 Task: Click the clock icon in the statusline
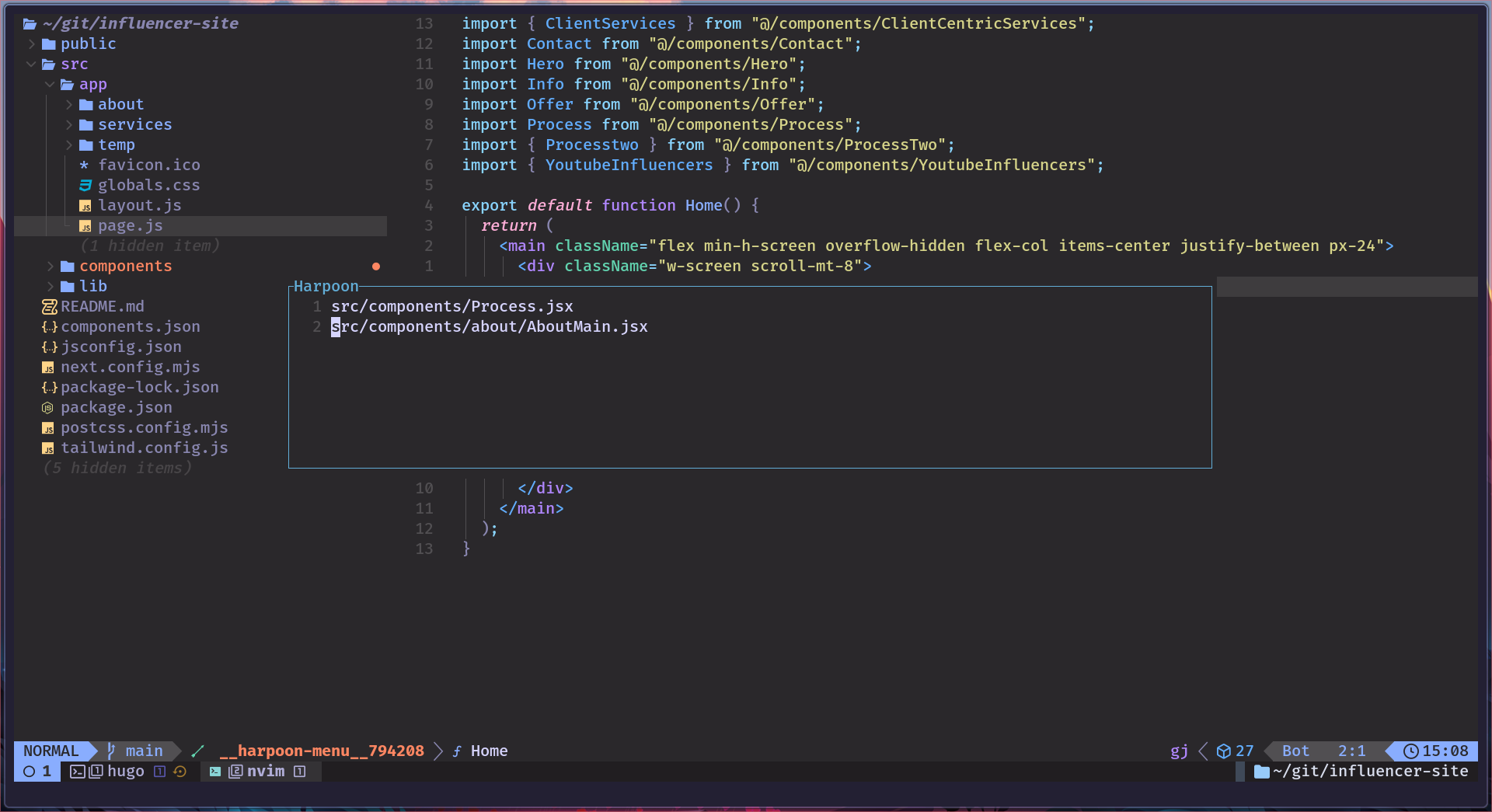1410,751
